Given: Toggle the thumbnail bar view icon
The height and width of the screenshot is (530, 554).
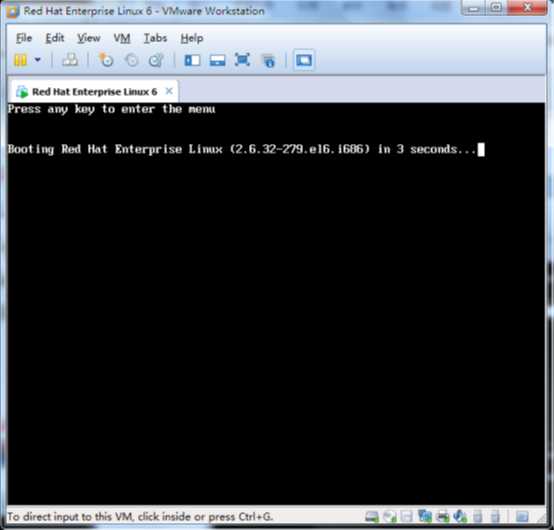Looking at the screenshot, I should pos(217,60).
